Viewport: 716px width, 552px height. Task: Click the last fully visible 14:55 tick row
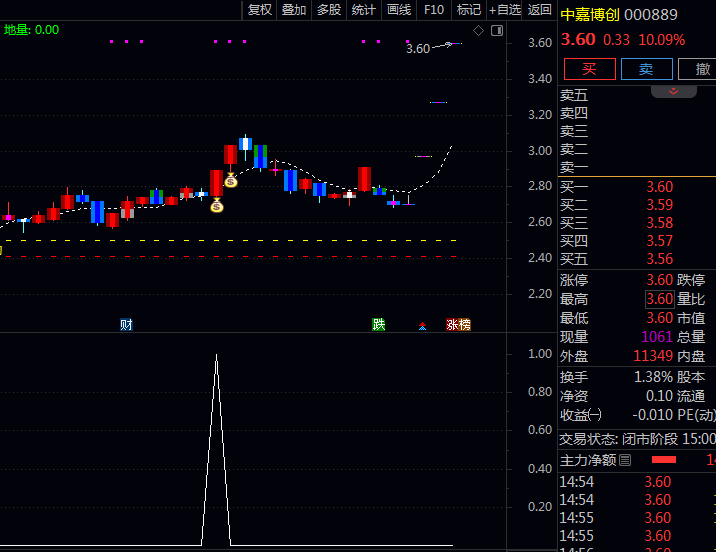tap(637, 536)
